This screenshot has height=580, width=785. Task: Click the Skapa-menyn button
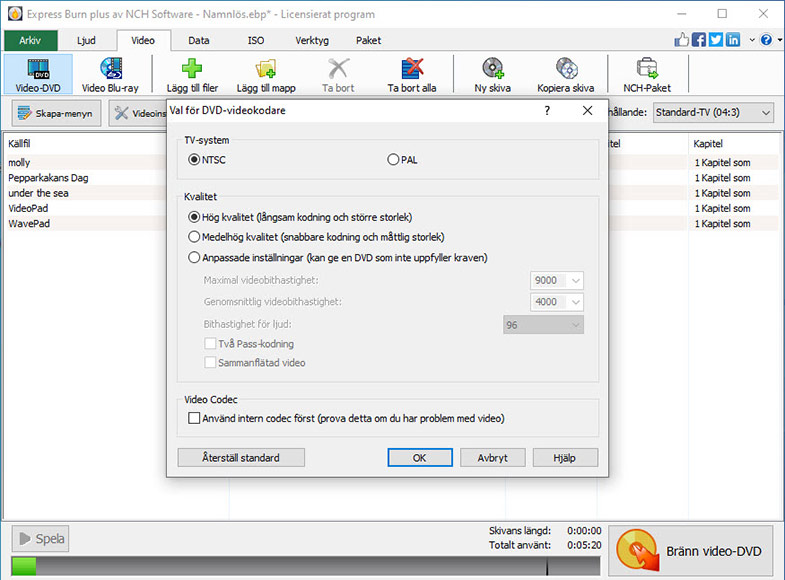pyautogui.click(x=56, y=113)
